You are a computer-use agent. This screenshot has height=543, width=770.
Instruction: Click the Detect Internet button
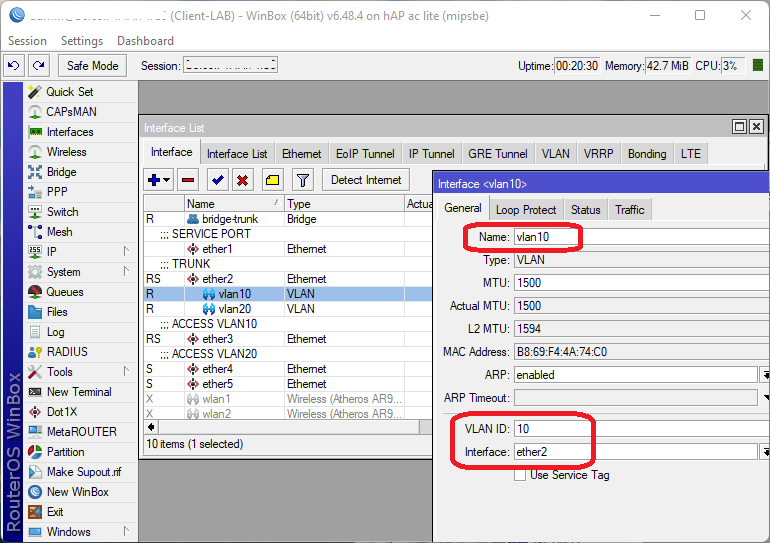[x=366, y=180]
